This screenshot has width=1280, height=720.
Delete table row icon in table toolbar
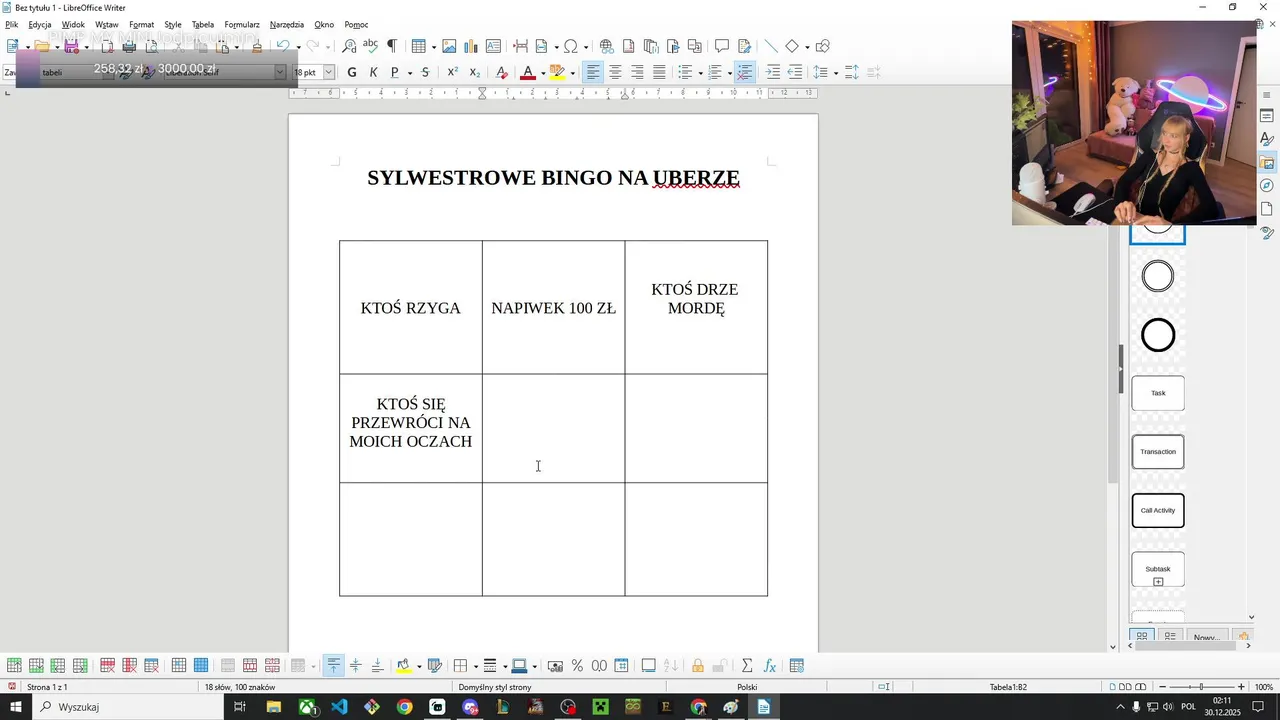coord(107,666)
